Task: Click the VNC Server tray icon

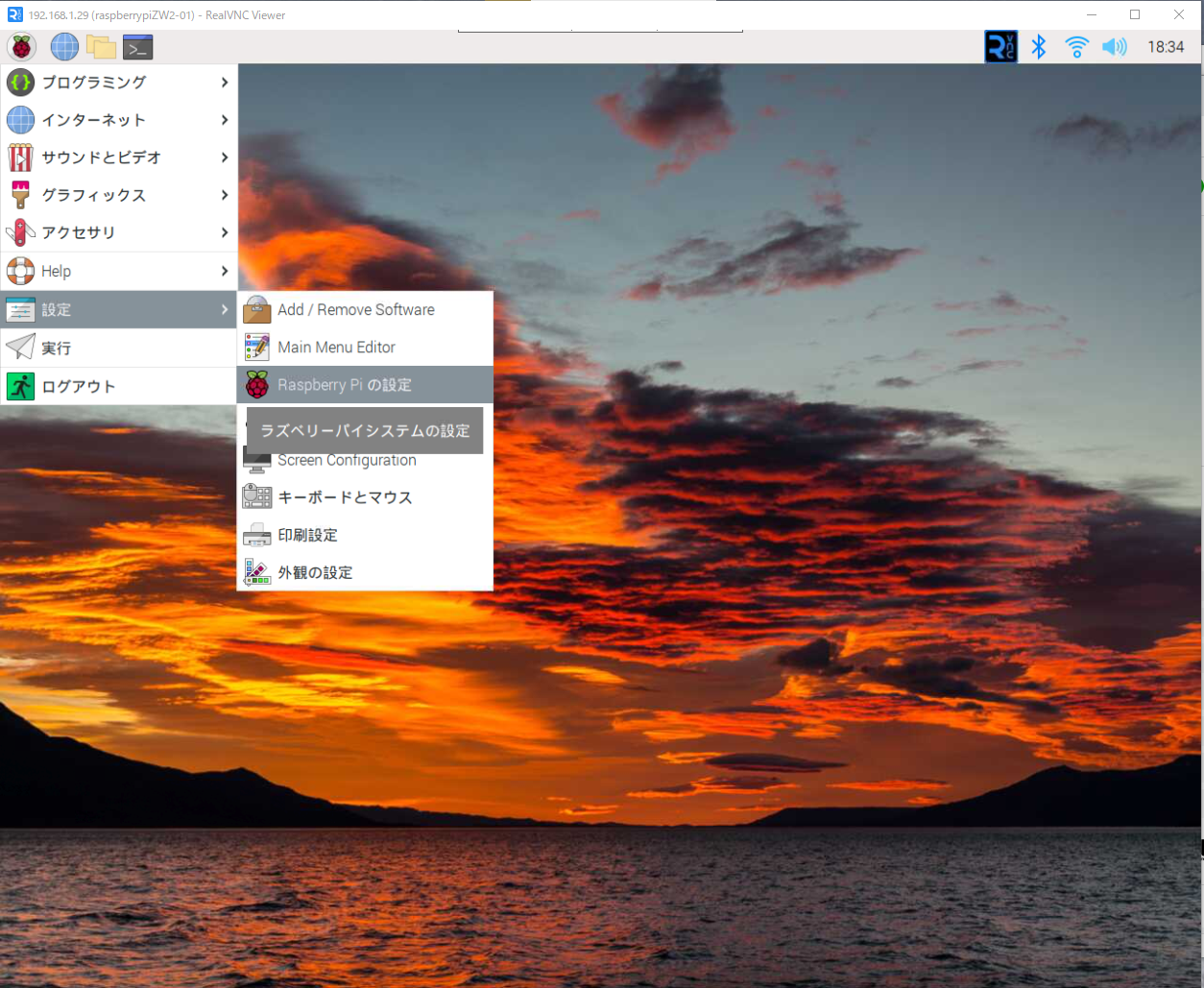Action: tap(1000, 47)
